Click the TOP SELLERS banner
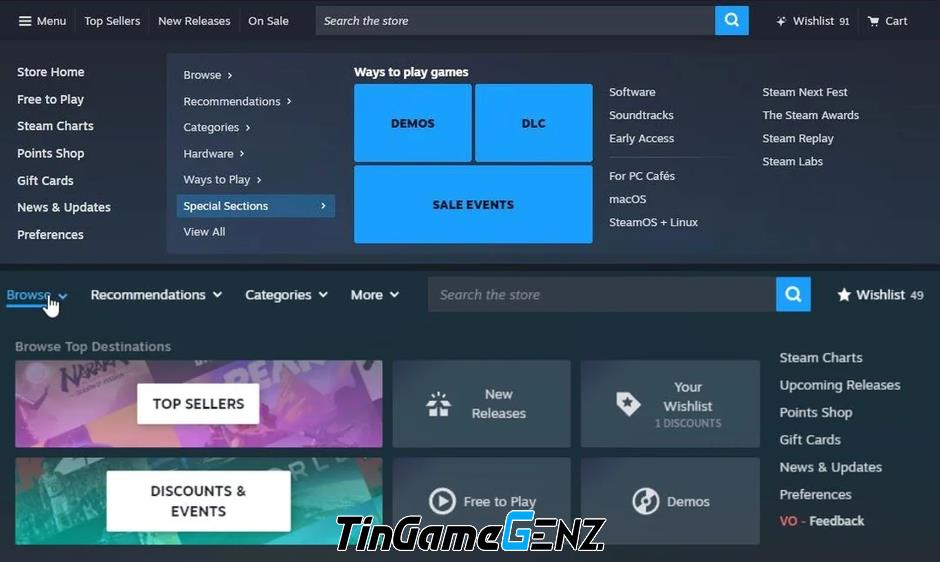This screenshot has height=562, width=940. click(x=198, y=404)
